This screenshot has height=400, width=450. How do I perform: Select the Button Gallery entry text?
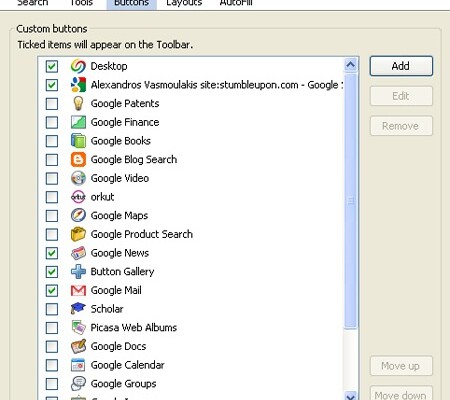tap(122, 272)
